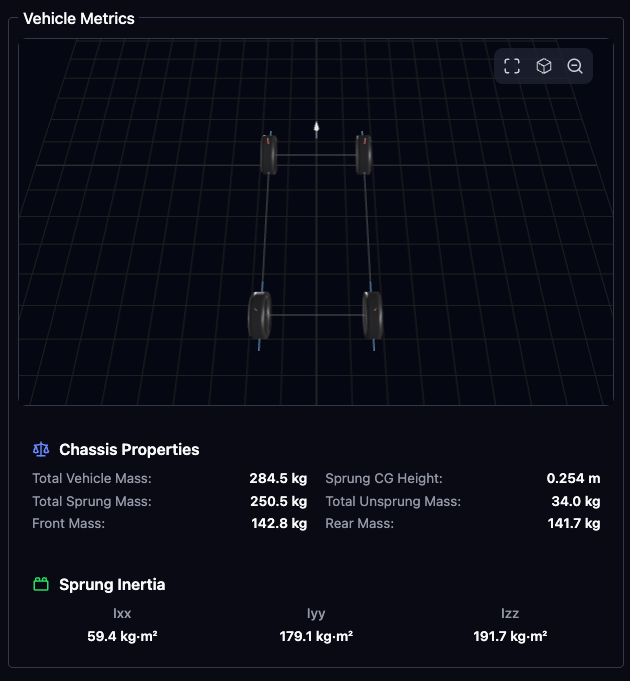630x681 pixels.
Task: Select the front right wheel in 3D view
Action: 364,154
